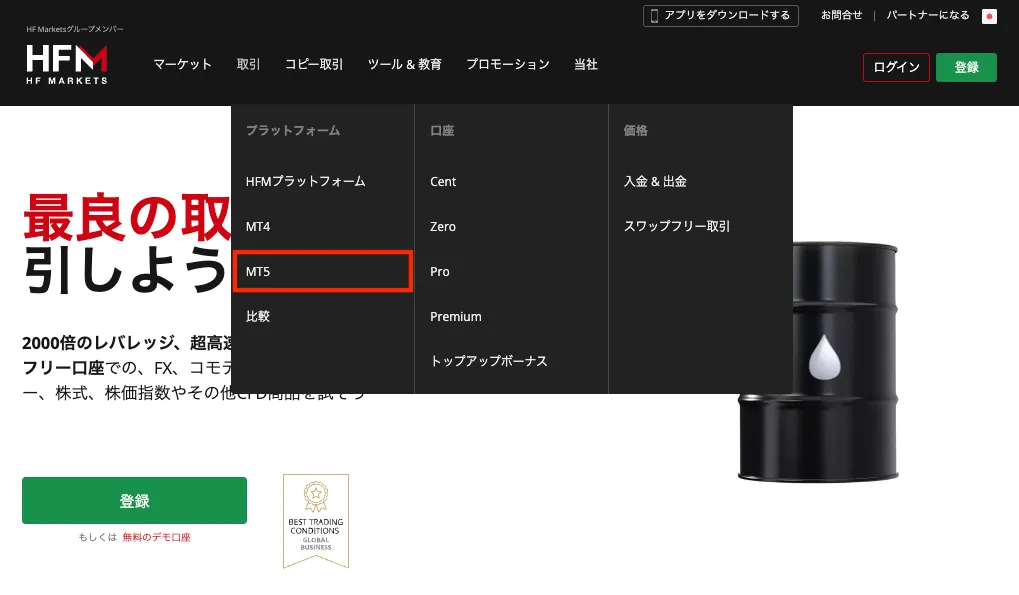1019x595 pixels.
Task: Open the 無料のデモ口座 link
Action: point(157,537)
